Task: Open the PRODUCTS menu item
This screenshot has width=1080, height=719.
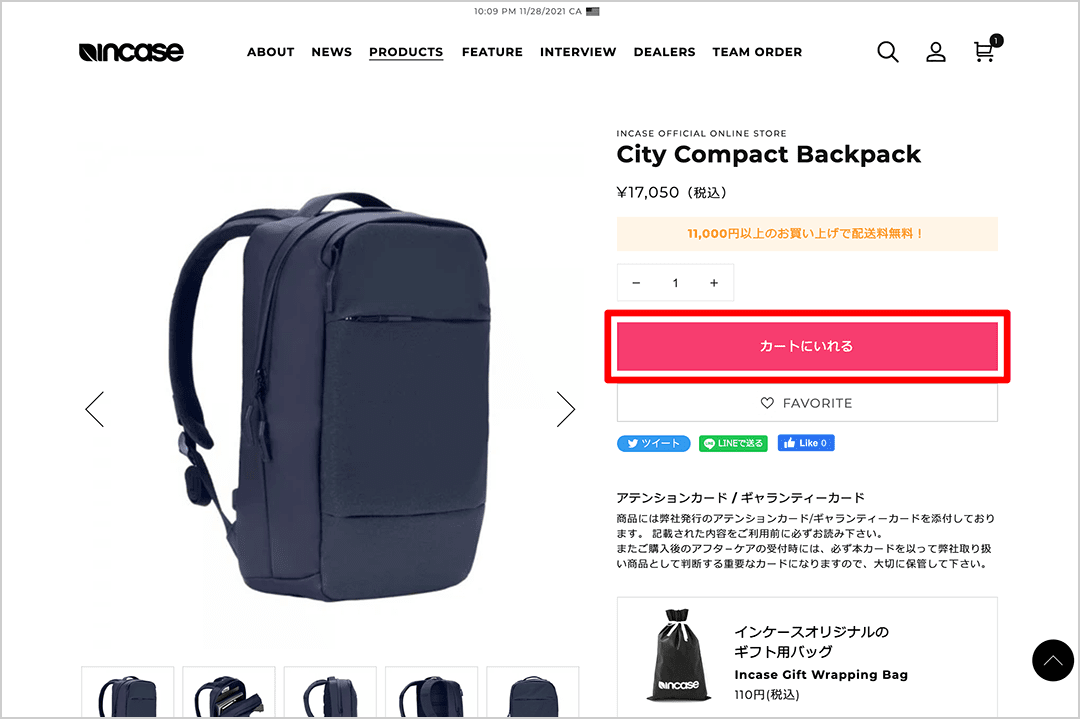Action: tap(406, 52)
